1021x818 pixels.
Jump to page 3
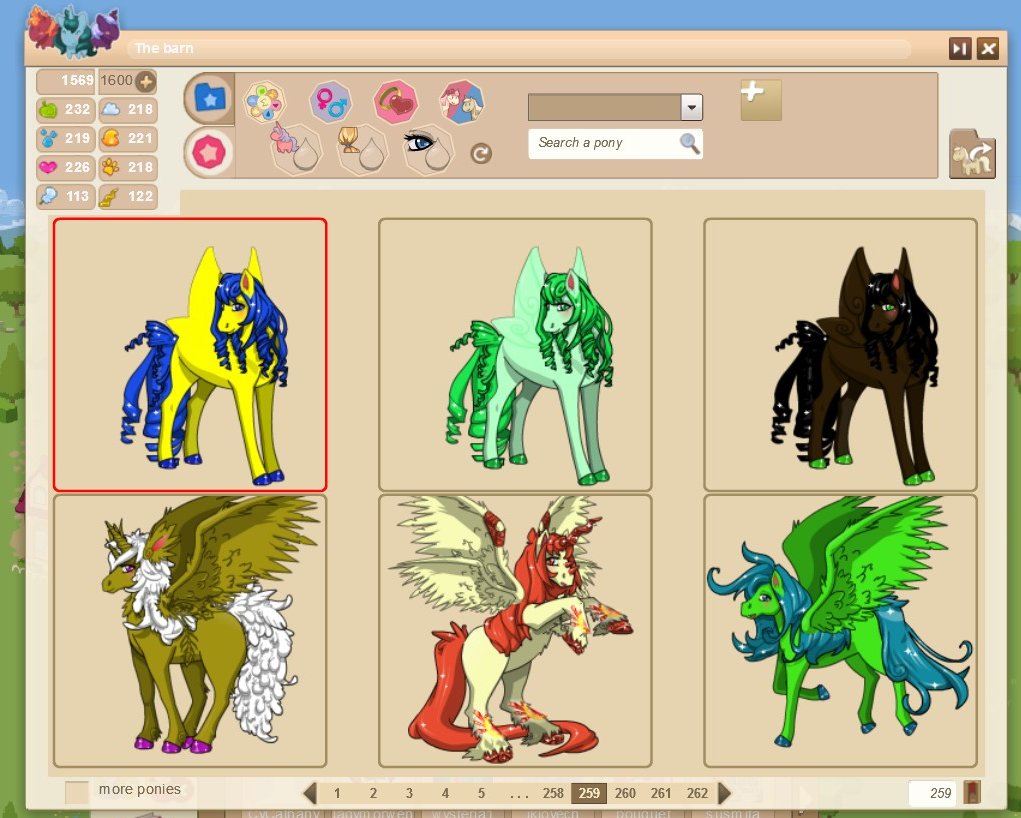click(409, 793)
